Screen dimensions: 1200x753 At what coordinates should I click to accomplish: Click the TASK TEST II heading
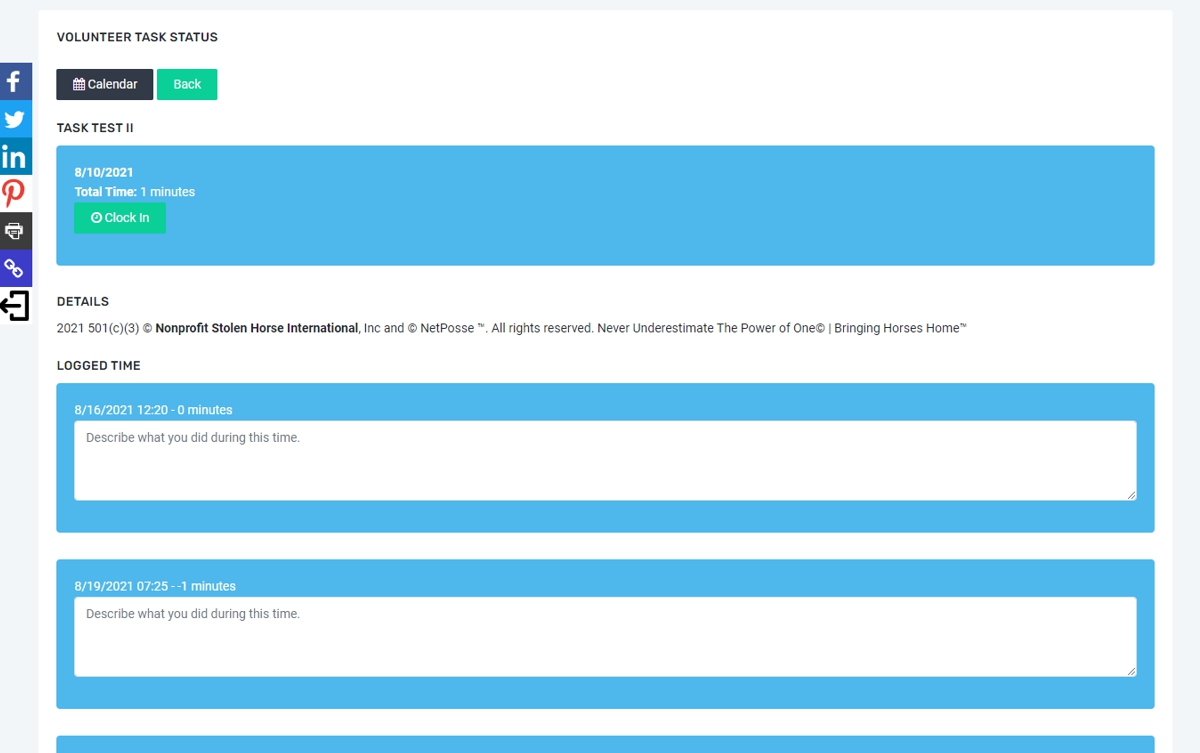[x=95, y=128]
